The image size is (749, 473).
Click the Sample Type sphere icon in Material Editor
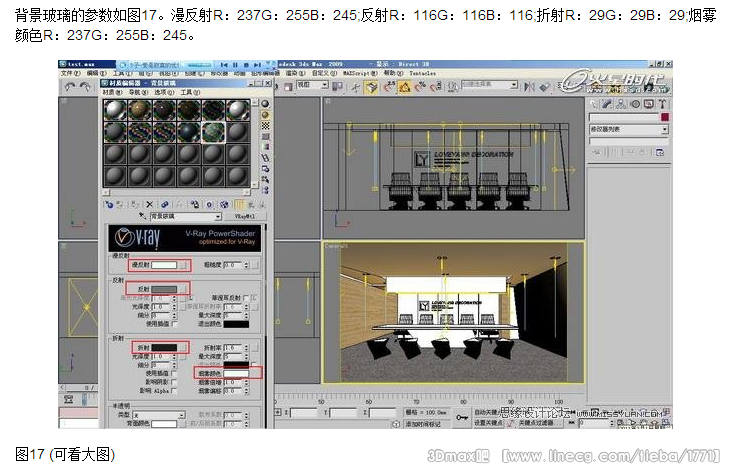coord(265,104)
